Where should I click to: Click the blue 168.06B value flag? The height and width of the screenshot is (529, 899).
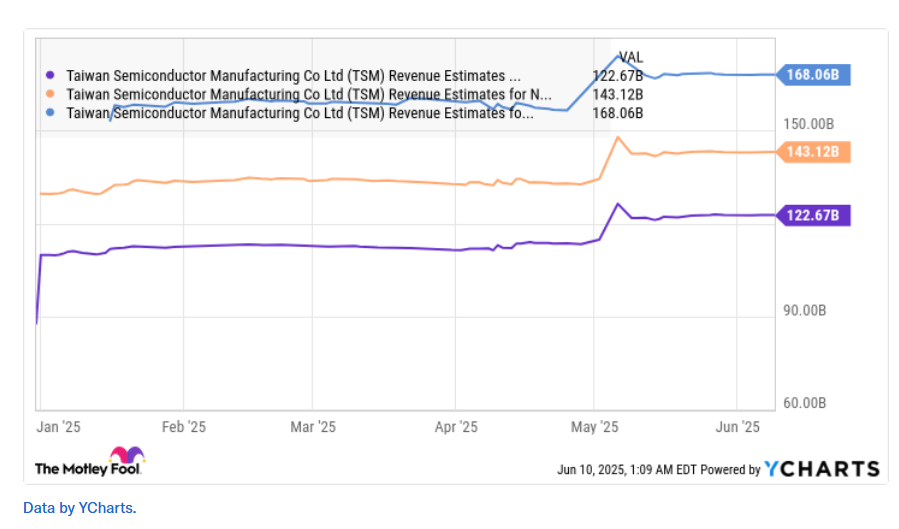pos(813,75)
